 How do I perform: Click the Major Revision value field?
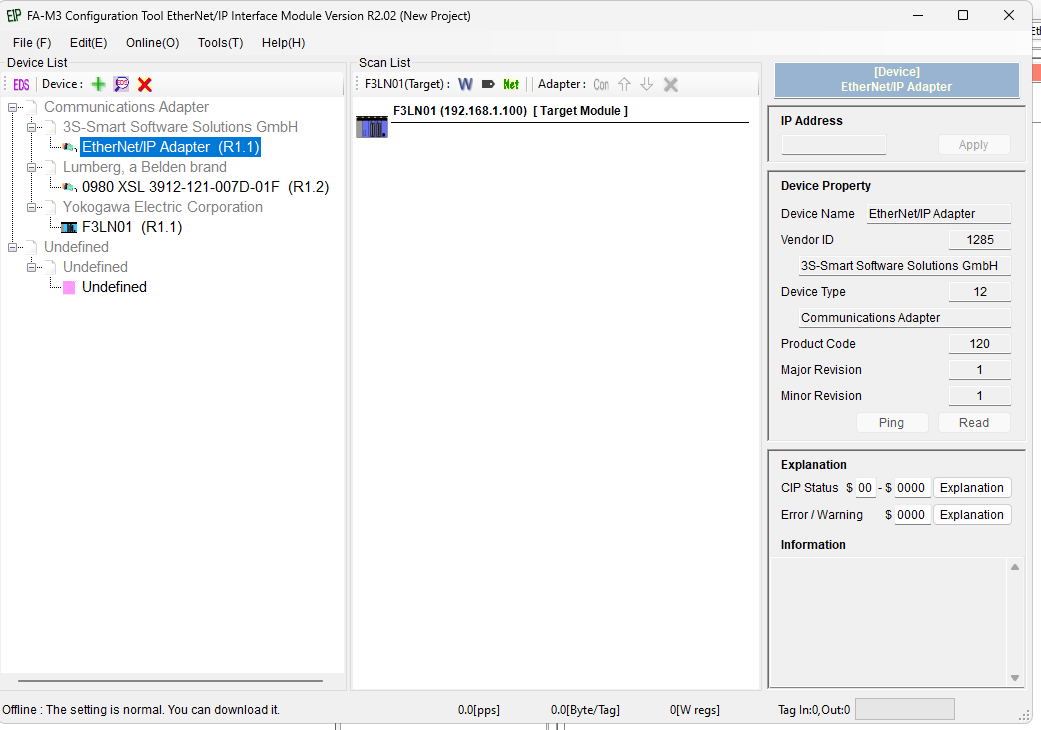[980, 370]
